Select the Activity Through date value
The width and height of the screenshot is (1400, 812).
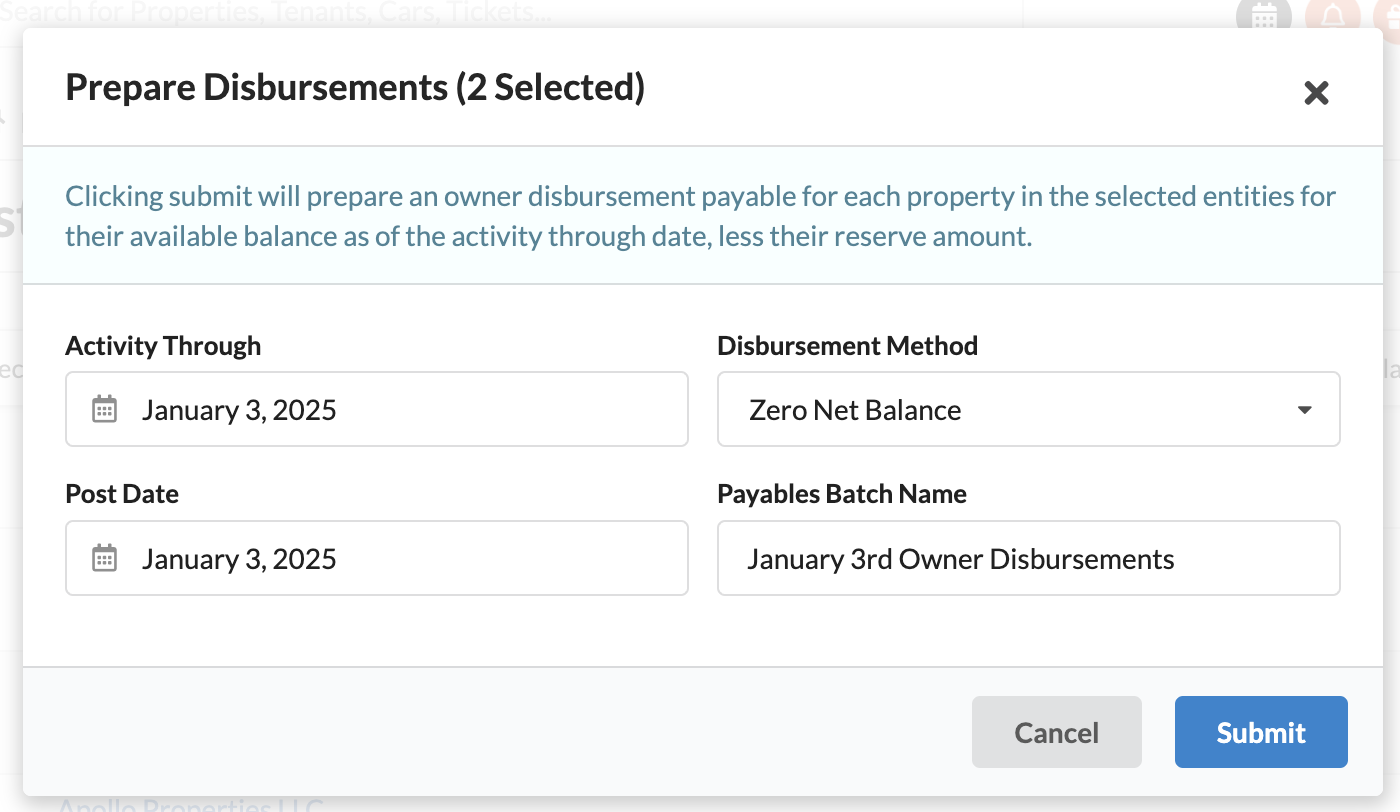239,410
